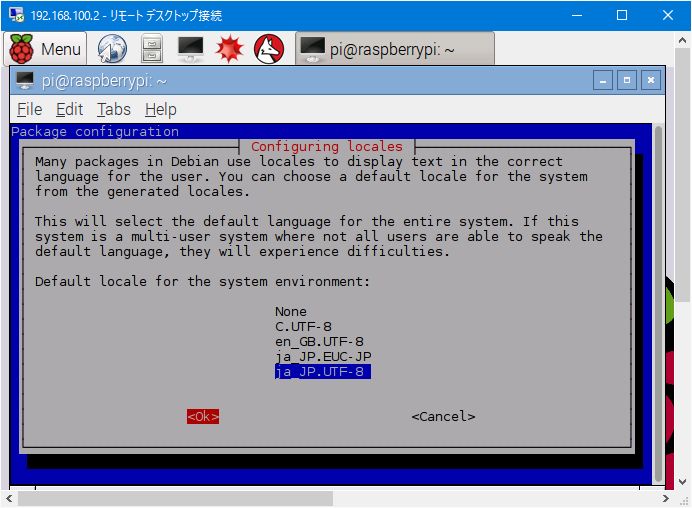The height and width of the screenshot is (508, 692).
Task: Open the Edit menu
Action: [69, 109]
